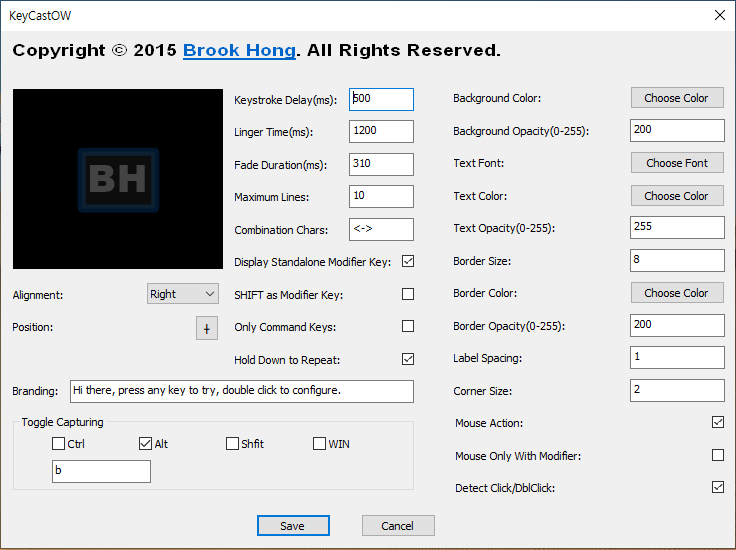Tick the Only Command Keys checkbox
This screenshot has width=736, height=550.
(408, 326)
